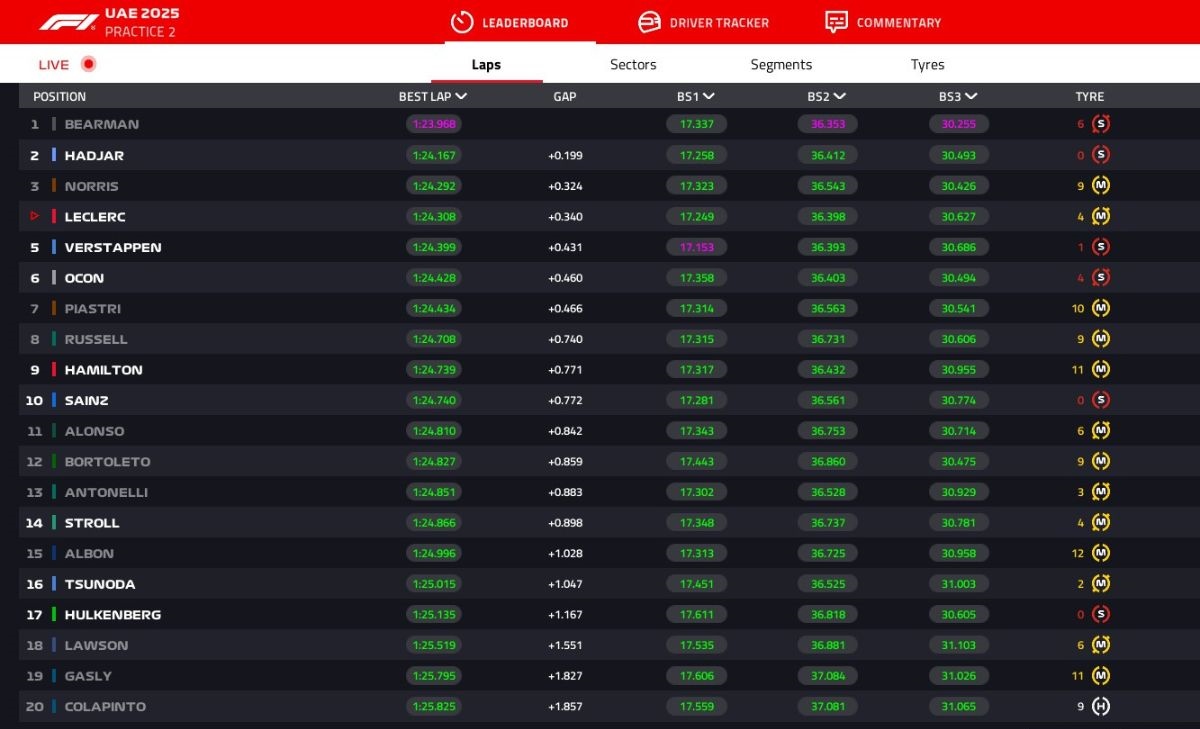Click Hadjar's blue team color bar
Image resolution: width=1200 pixels, height=729 pixels.
(x=54, y=155)
